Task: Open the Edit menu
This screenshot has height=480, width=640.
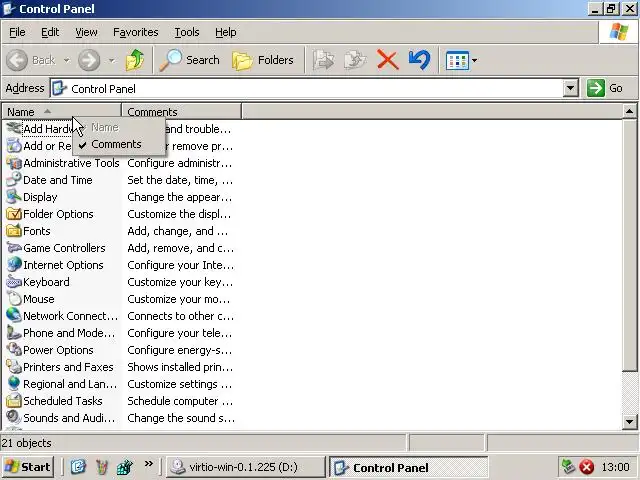Action: pos(50,32)
